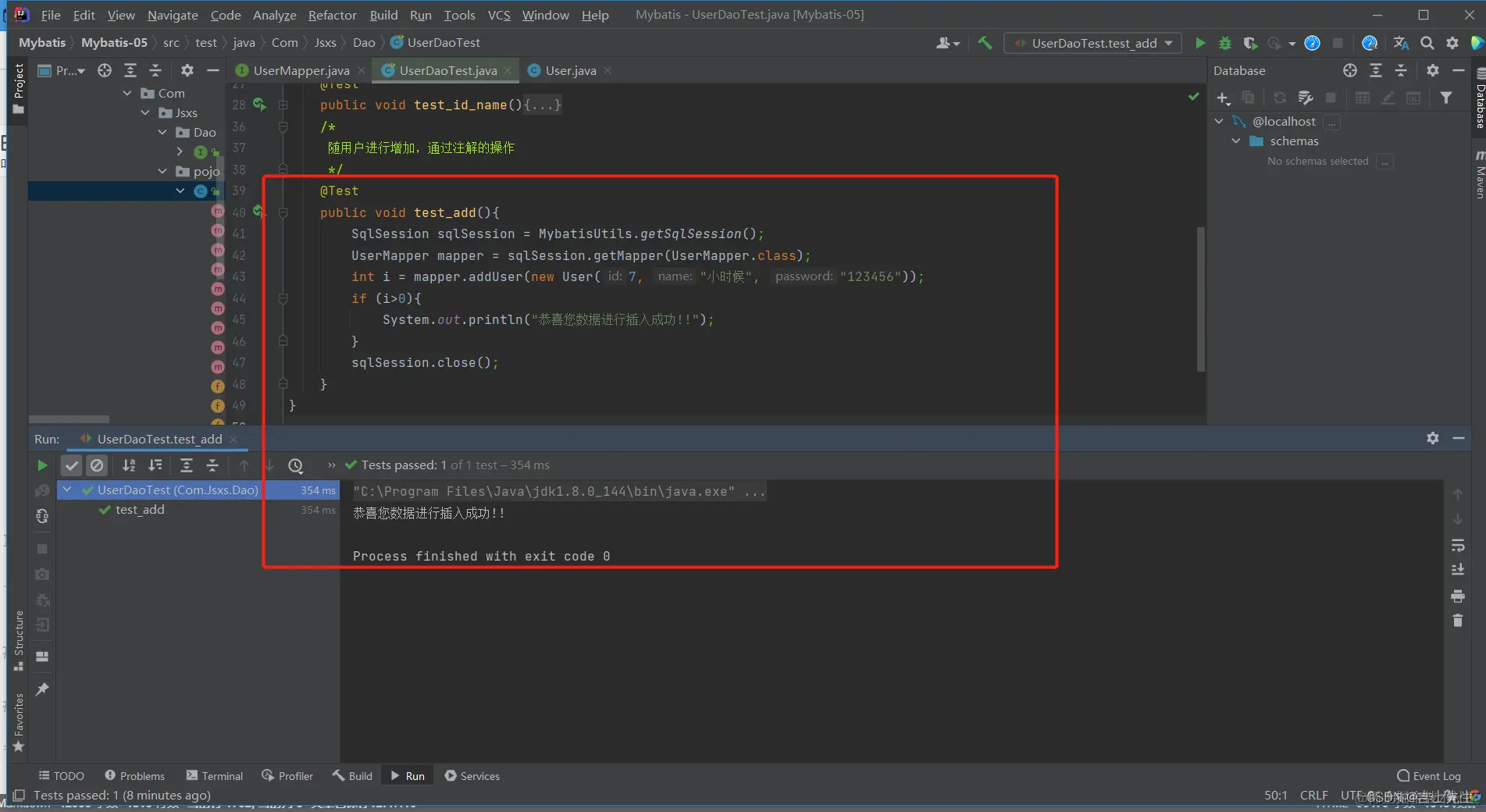Toggle show passed tests filter
Screen dimensions: 1486x812
72,465
